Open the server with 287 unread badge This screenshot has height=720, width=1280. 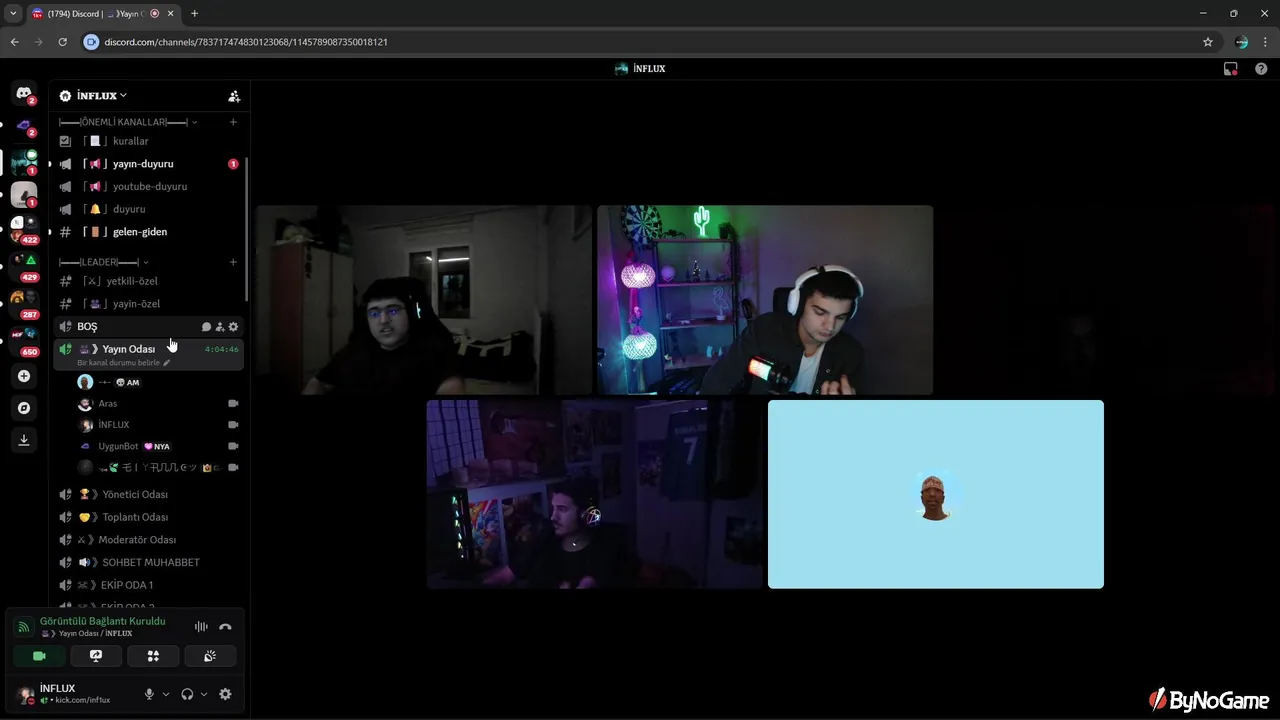click(24, 300)
